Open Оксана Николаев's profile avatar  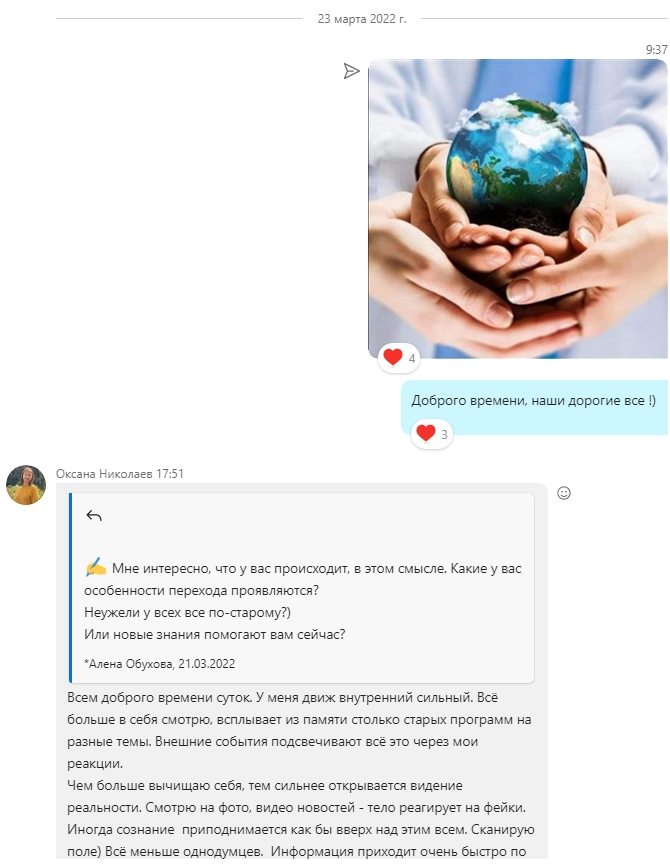coord(26,485)
